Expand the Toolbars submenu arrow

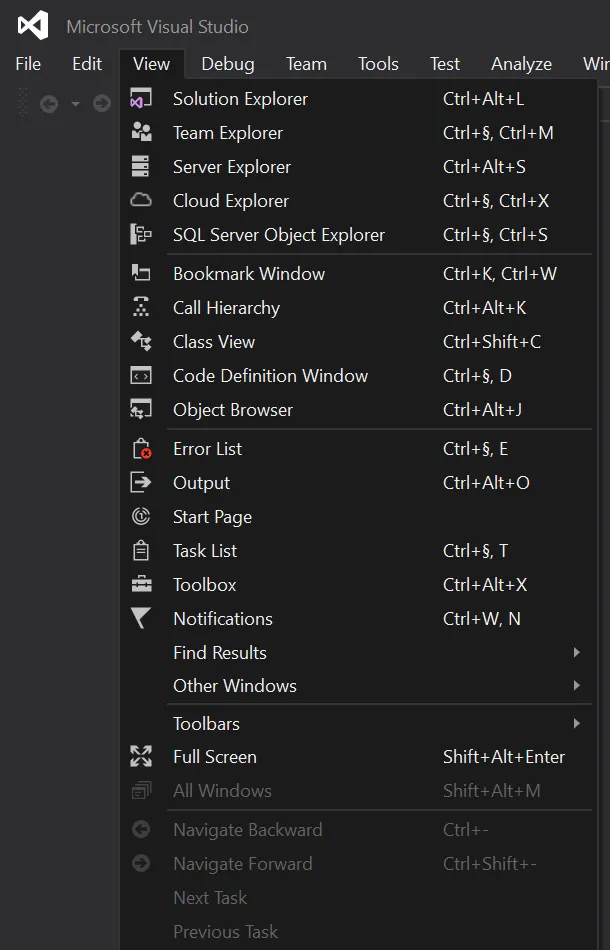(576, 724)
